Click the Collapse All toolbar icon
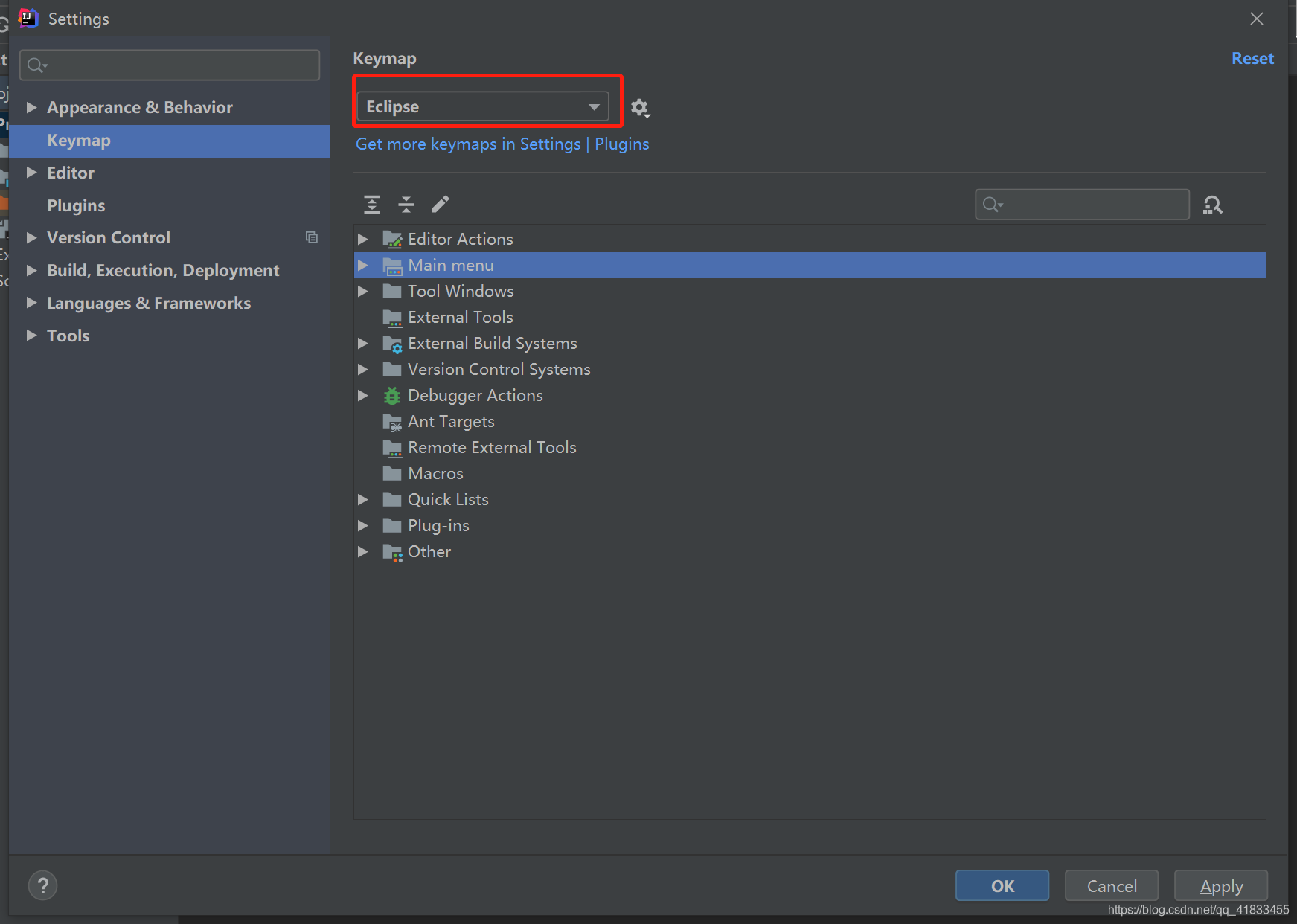 pyautogui.click(x=406, y=204)
